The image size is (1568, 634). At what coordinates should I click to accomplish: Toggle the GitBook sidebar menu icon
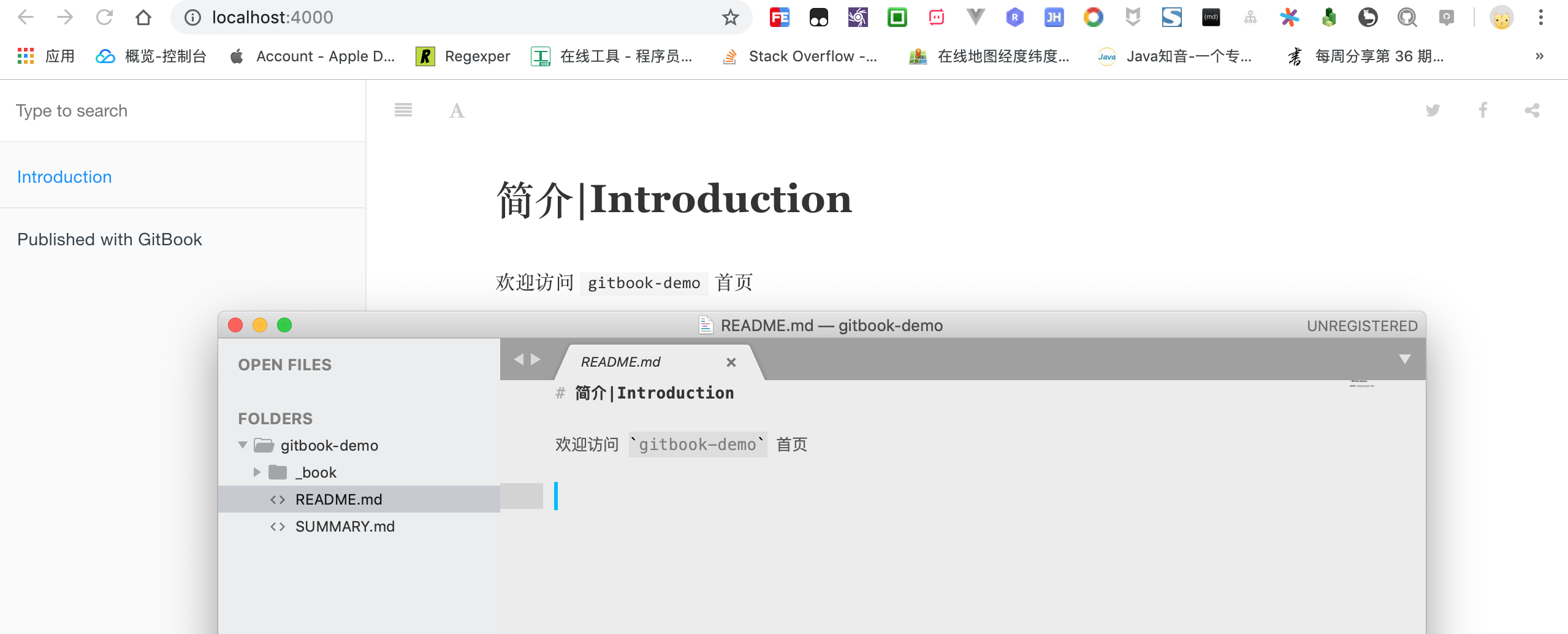[x=403, y=110]
